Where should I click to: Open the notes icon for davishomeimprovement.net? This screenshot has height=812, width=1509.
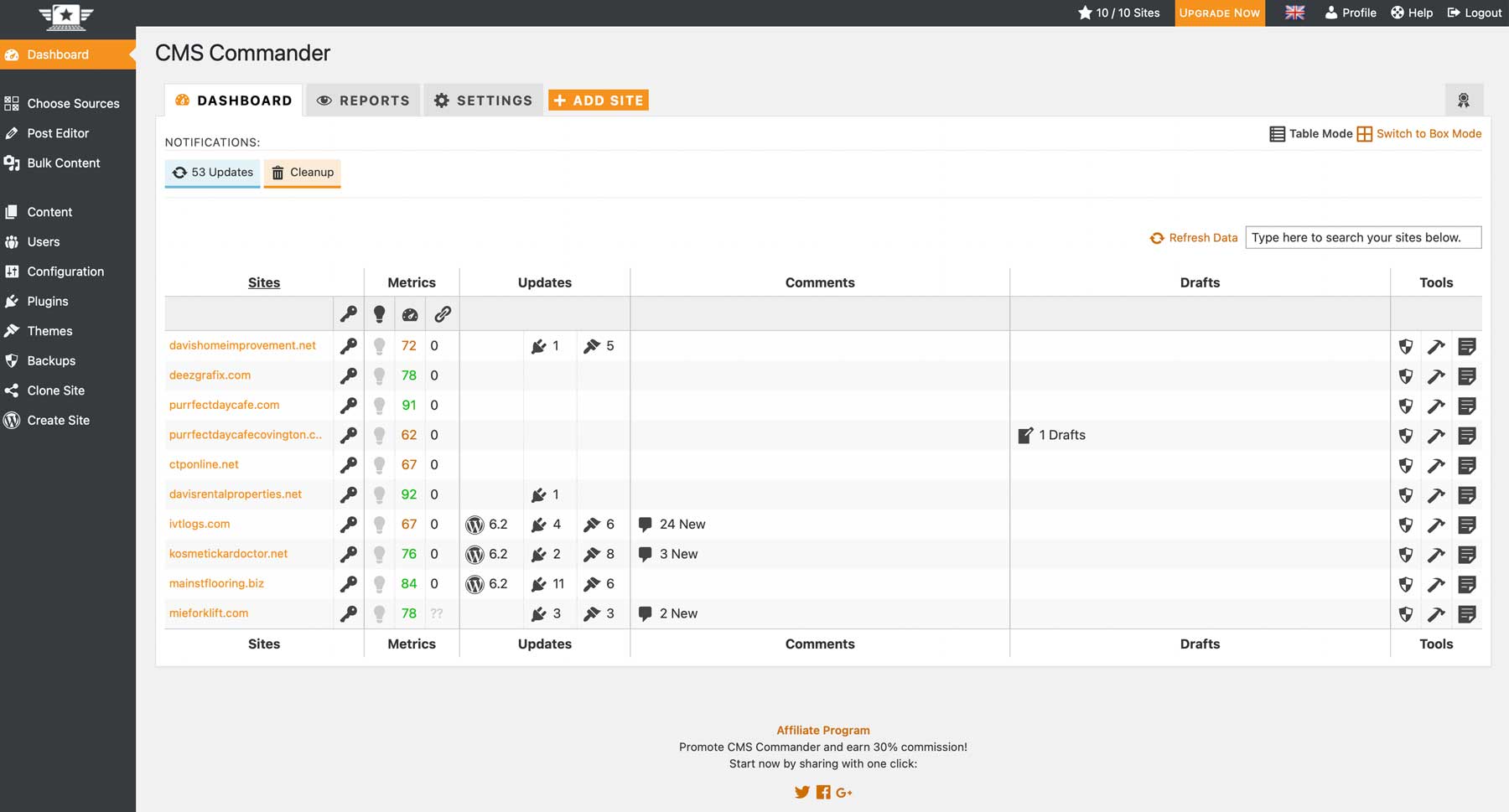click(x=1468, y=345)
